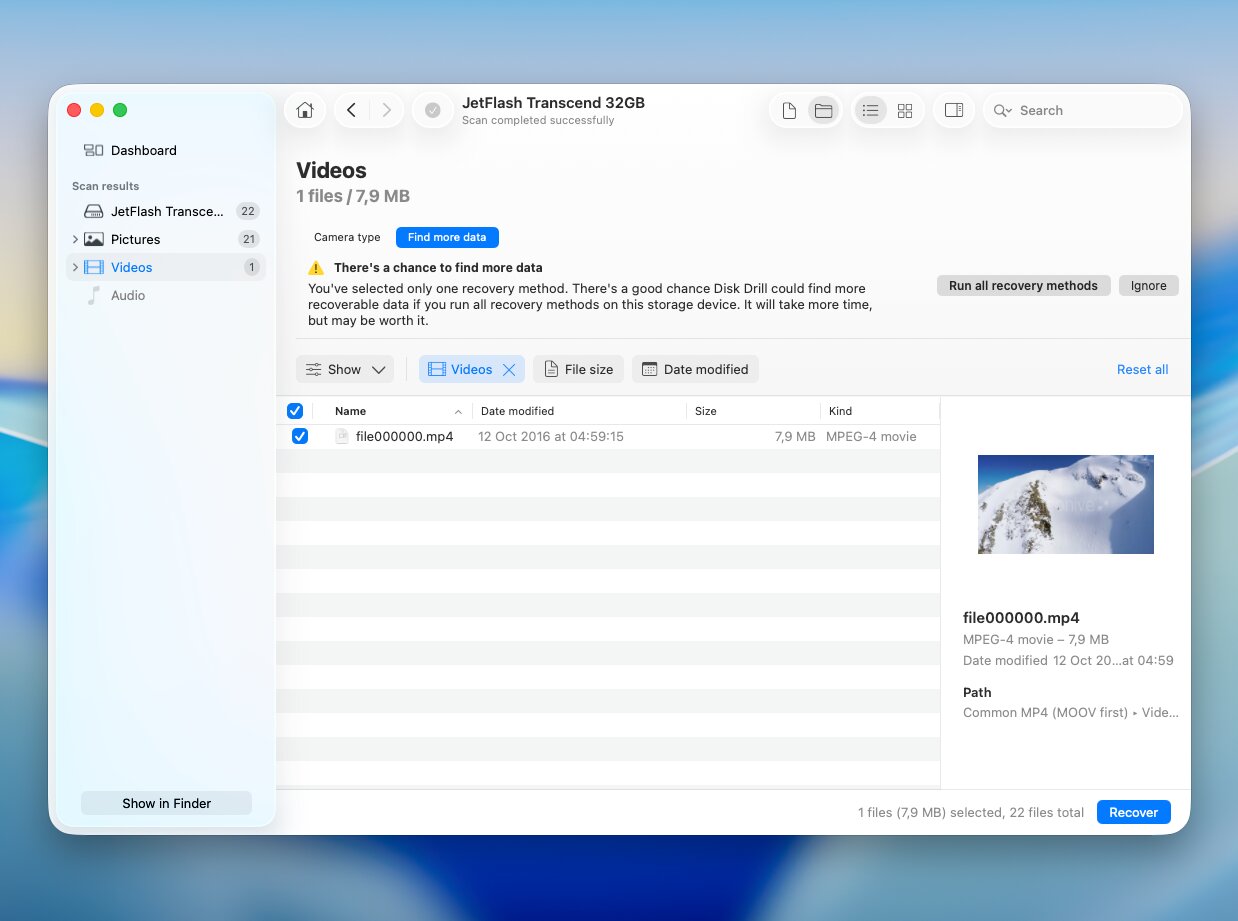Uncheck the file000000.mp4 checkbox

point(300,436)
